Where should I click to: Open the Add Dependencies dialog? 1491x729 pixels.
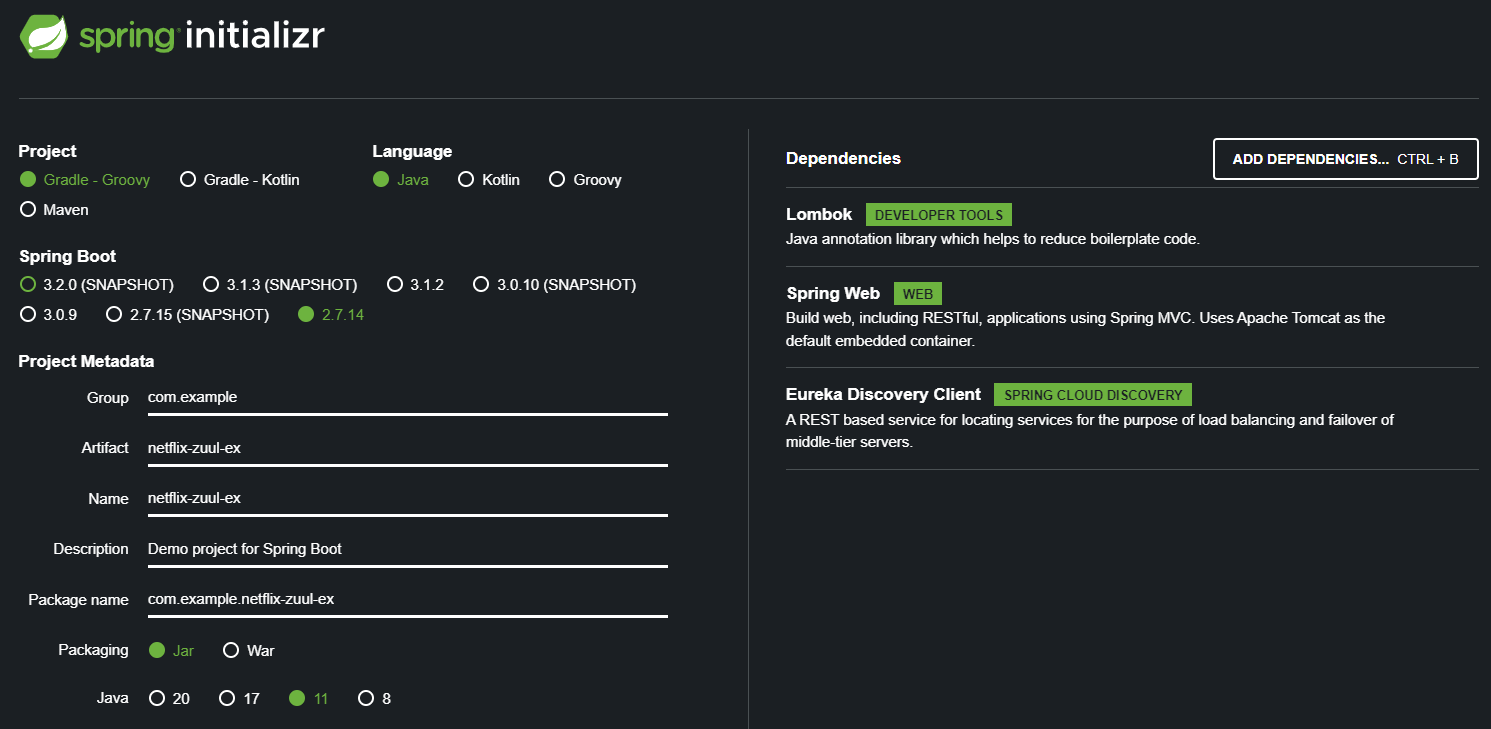point(1345,159)
